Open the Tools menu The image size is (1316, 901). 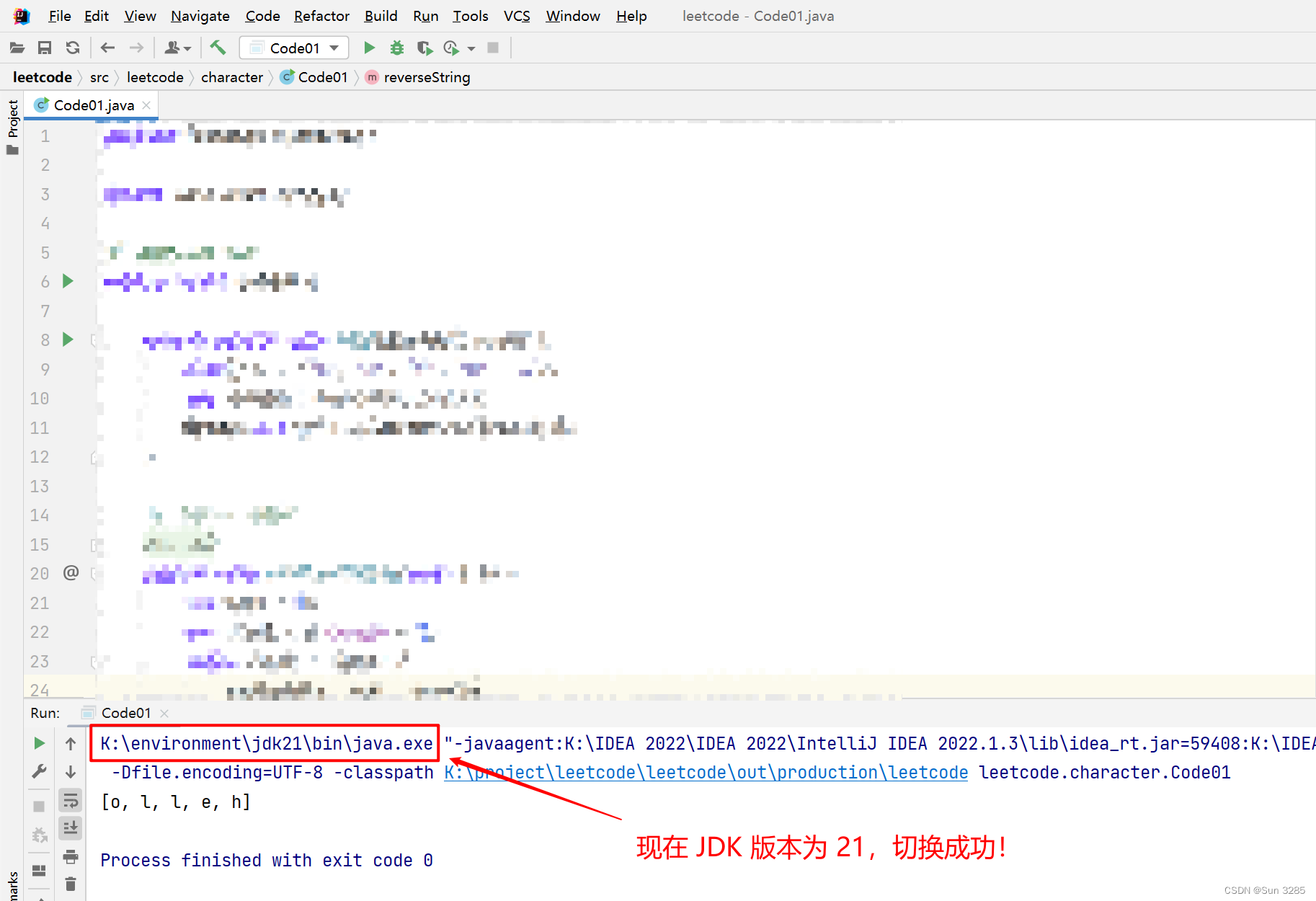[x=471, y=16]
